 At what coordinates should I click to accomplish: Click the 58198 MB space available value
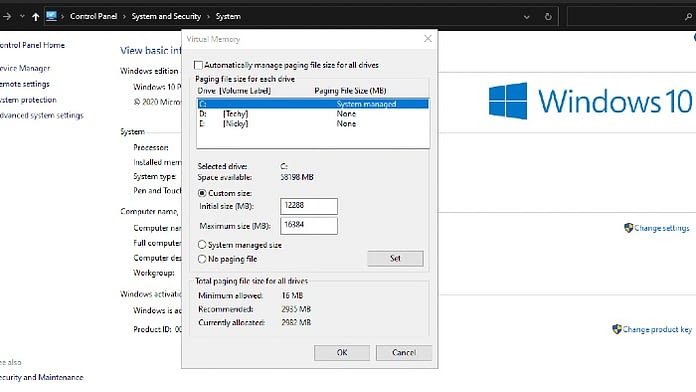(x=297, y=177)
